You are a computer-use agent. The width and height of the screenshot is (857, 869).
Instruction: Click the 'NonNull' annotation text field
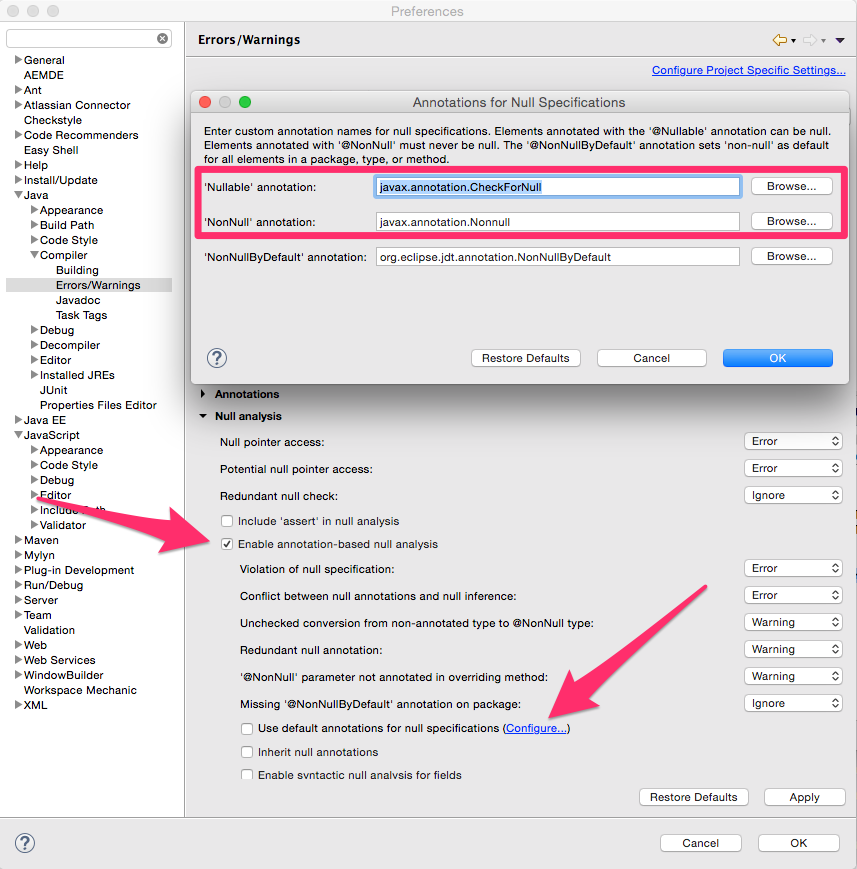[557, 222]
